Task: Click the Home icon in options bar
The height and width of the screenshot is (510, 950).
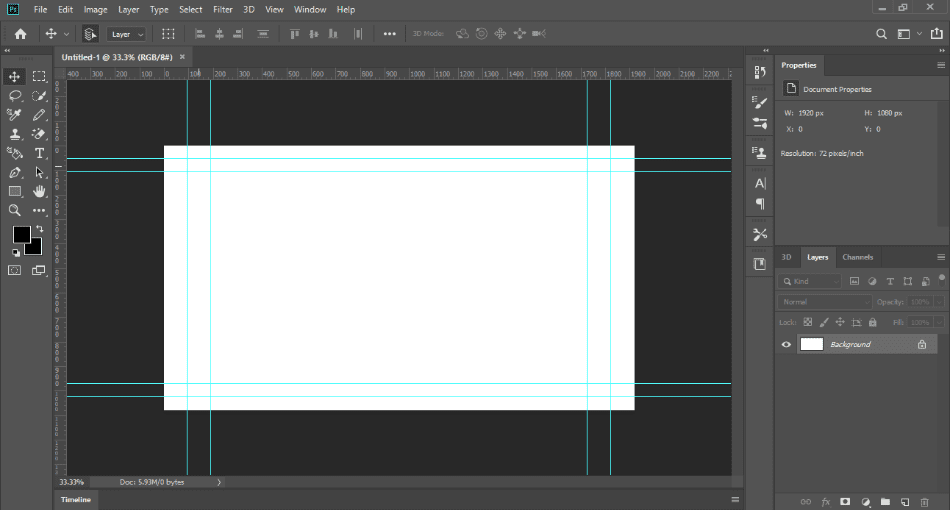Action: point(21,34)
